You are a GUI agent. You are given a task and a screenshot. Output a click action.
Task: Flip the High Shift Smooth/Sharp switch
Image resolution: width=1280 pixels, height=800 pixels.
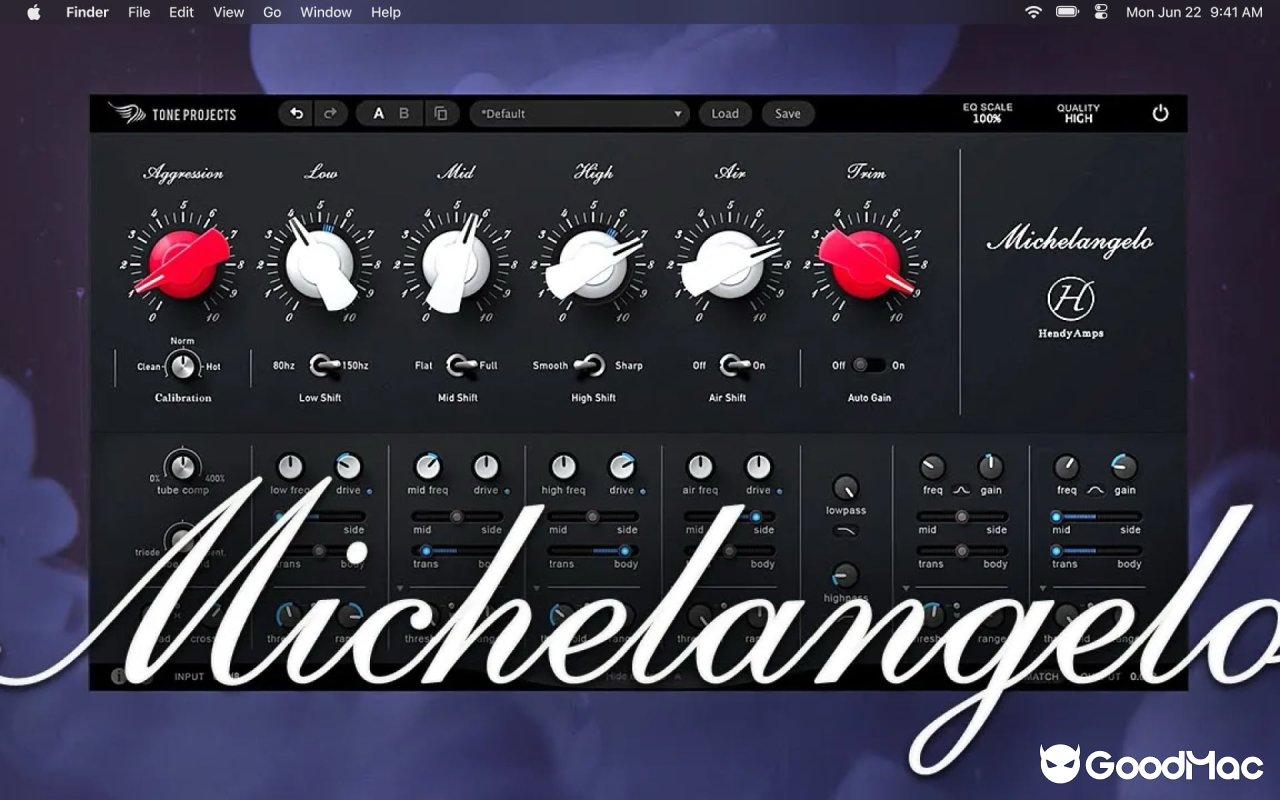(590, 366)
